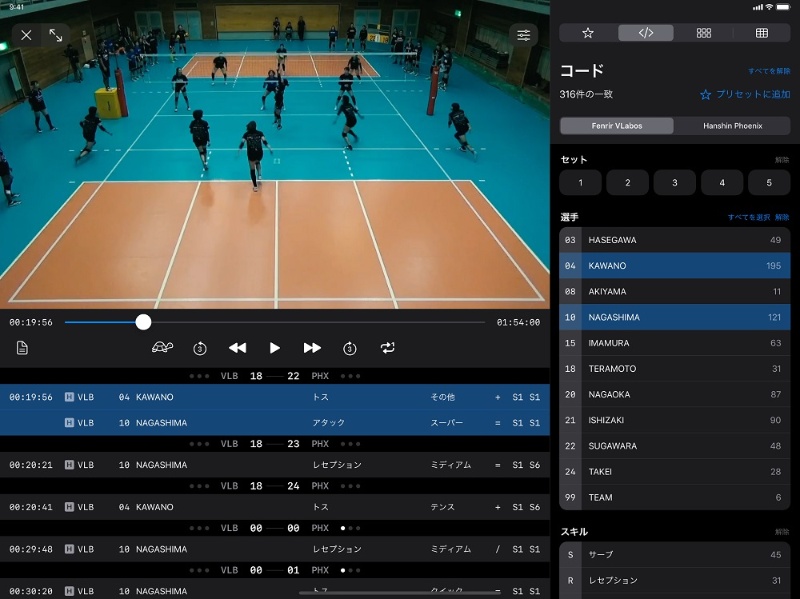
Task: Expand options dots left of VLB 18–22 score
Action: 200,376
